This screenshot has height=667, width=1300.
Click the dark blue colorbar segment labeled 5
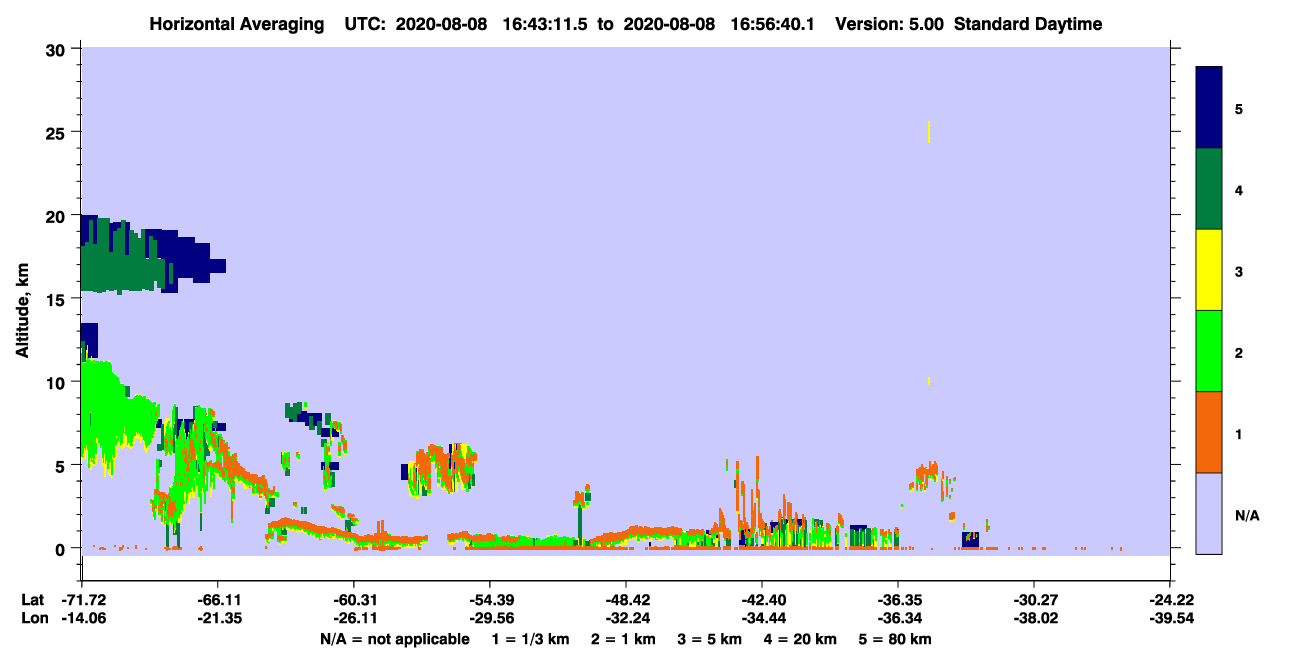coord(1209,108)
